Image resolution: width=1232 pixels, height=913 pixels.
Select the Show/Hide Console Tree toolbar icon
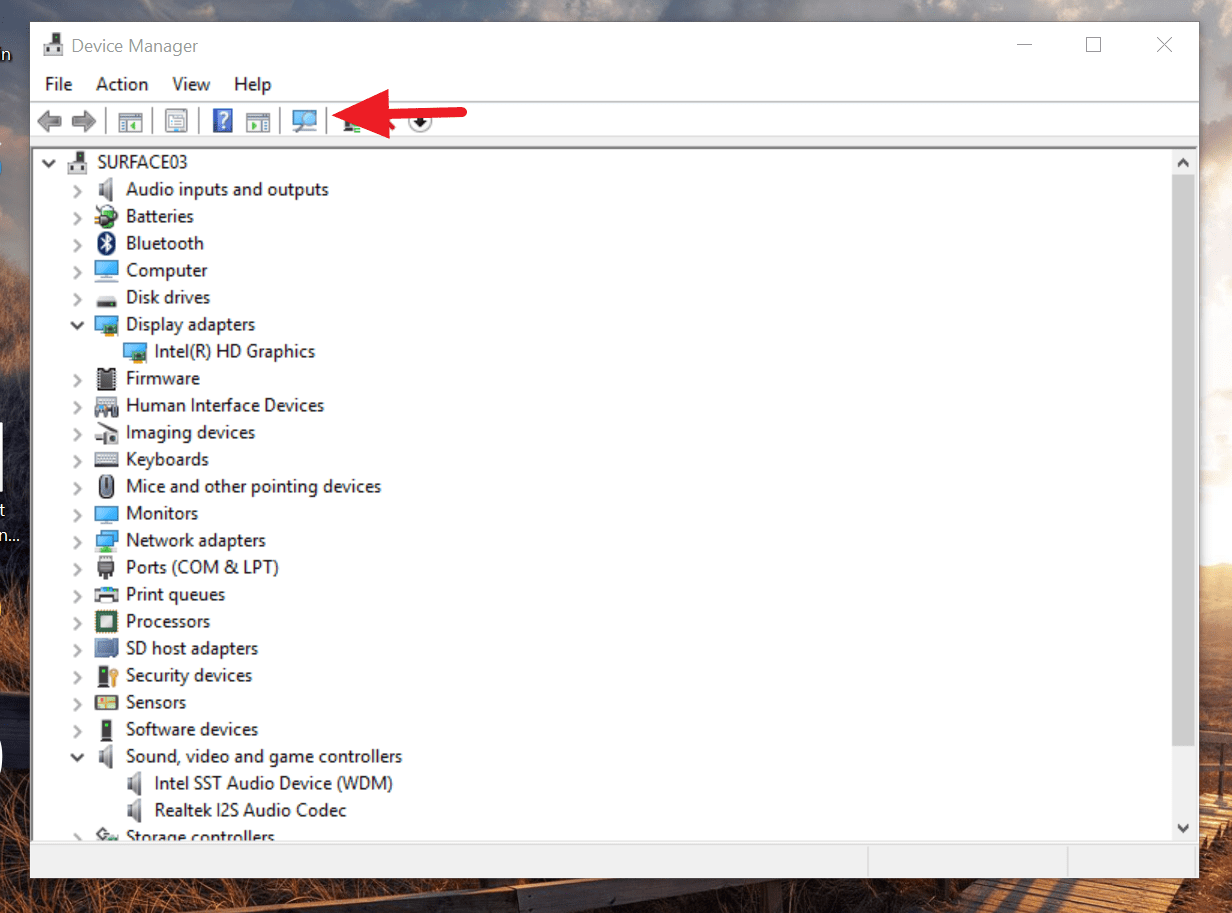point(130,120)
